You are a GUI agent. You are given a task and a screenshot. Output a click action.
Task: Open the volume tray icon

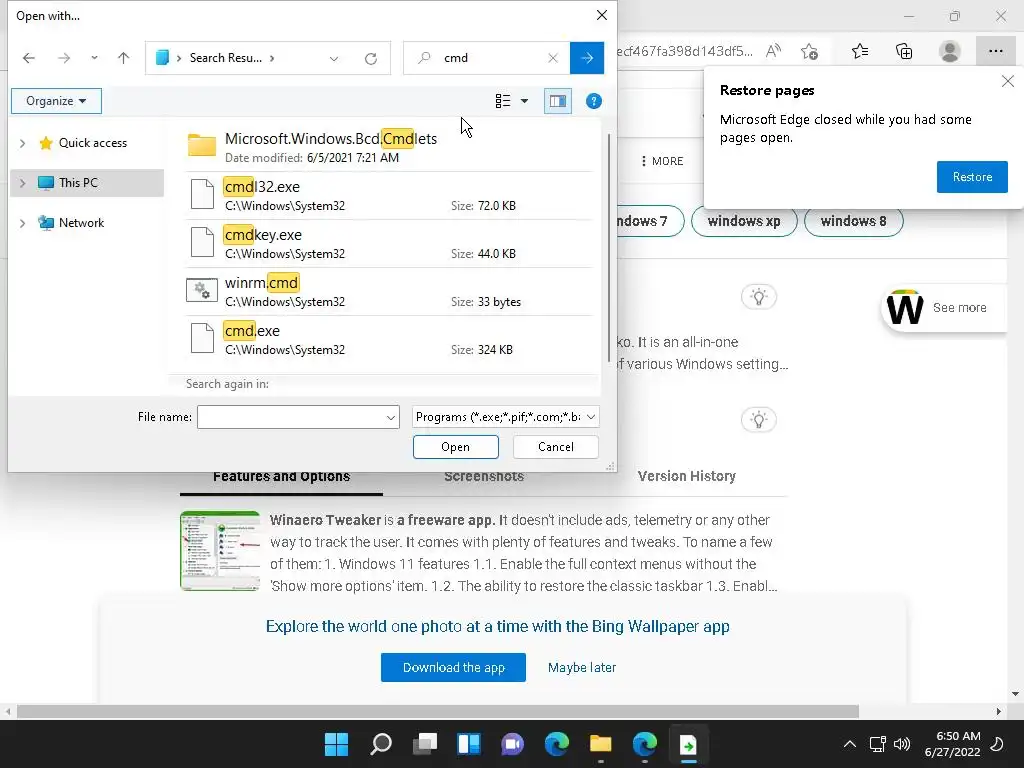(x=902, y=744)
